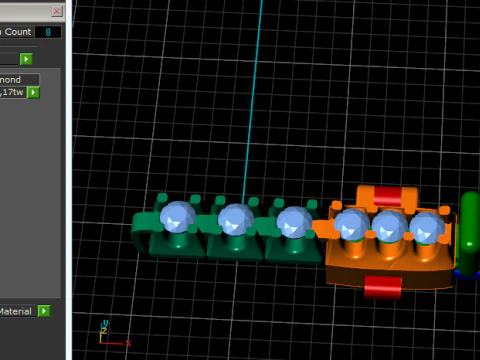Edit the Count value field showing 8
480x360 pixels.
[48, 32]
